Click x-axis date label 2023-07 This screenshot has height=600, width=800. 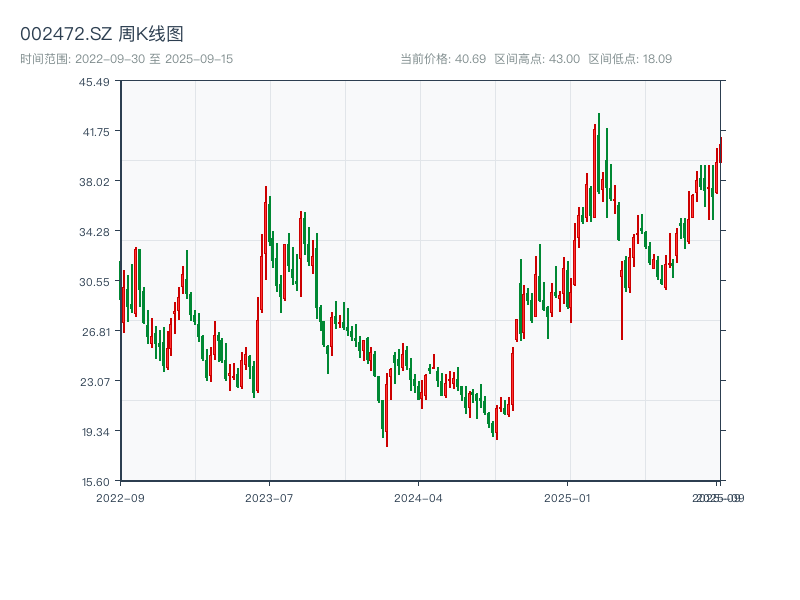click(x=269, y=498)
